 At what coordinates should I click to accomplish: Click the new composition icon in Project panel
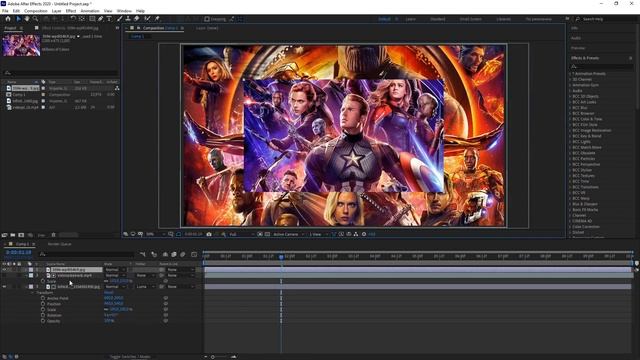click(x=21, y=235)
